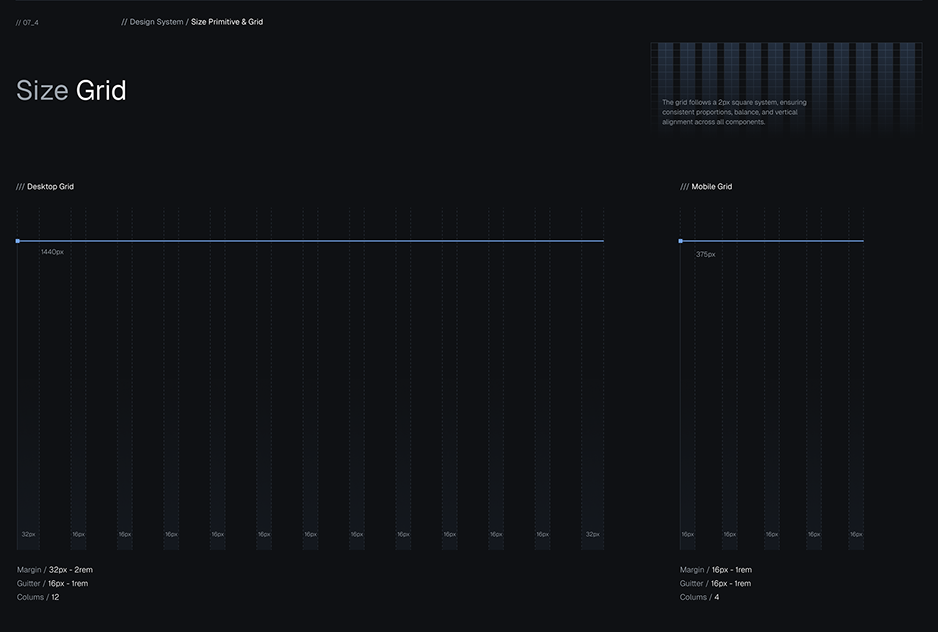This screenshot has width=938, height=632.
Task: Click the mobile Colums 4 spec line
Action: [699, 597]
